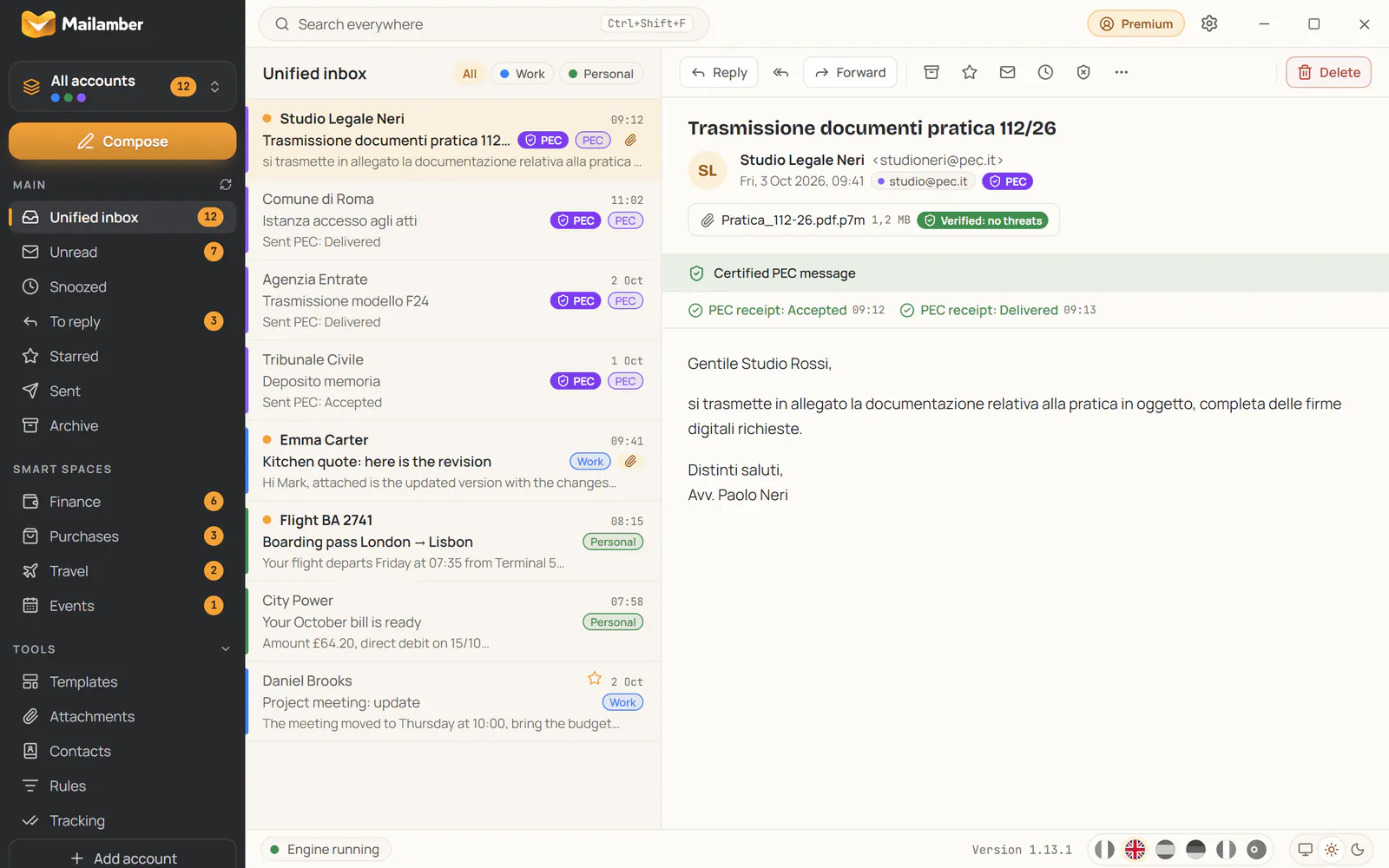1389x868 pixels.
Task: Open settings gear icon
Action: point(1209,23)
